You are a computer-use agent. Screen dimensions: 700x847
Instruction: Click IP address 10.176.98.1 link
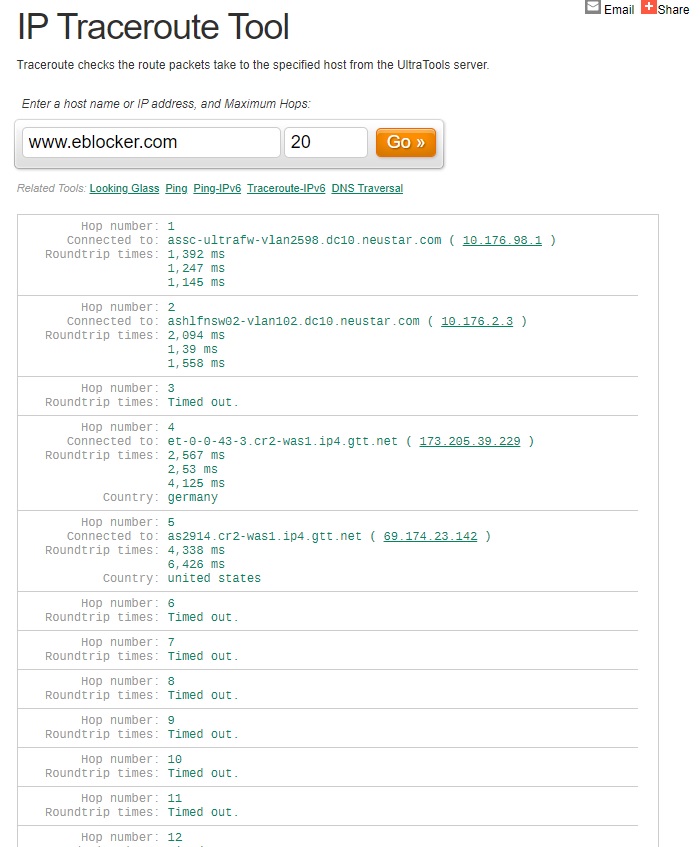pyautogui.click(x=502, y=240)
